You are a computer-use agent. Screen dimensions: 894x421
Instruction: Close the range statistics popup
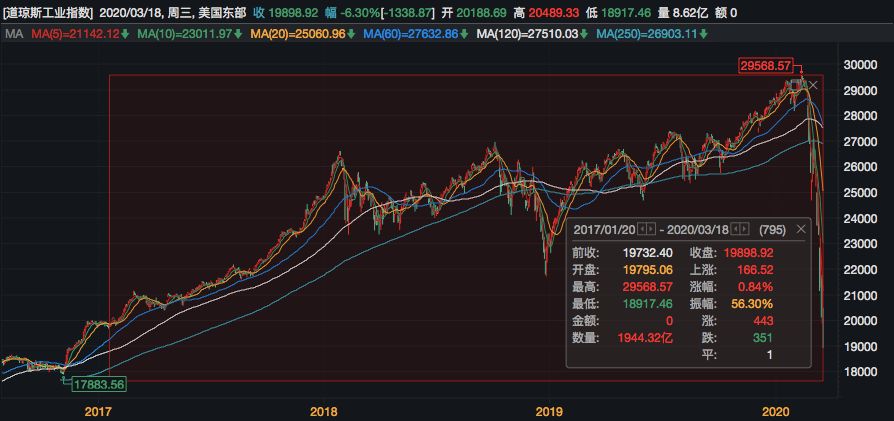[x=800, y=229]
